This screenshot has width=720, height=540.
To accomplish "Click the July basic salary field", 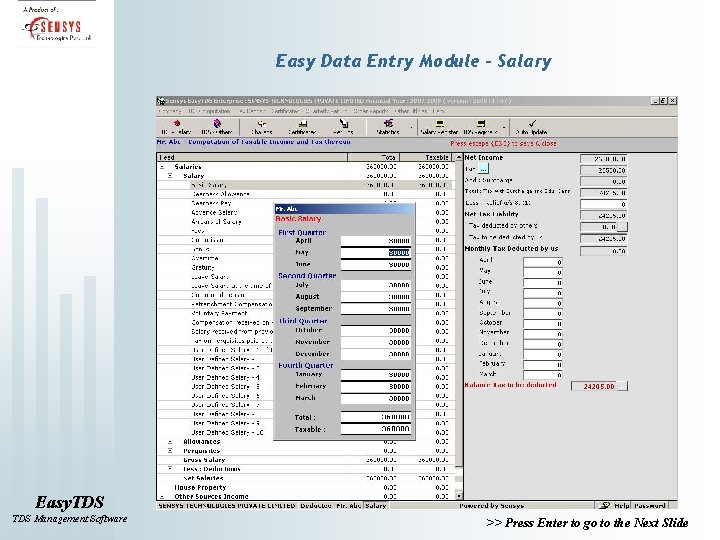I will pos(376,285).
